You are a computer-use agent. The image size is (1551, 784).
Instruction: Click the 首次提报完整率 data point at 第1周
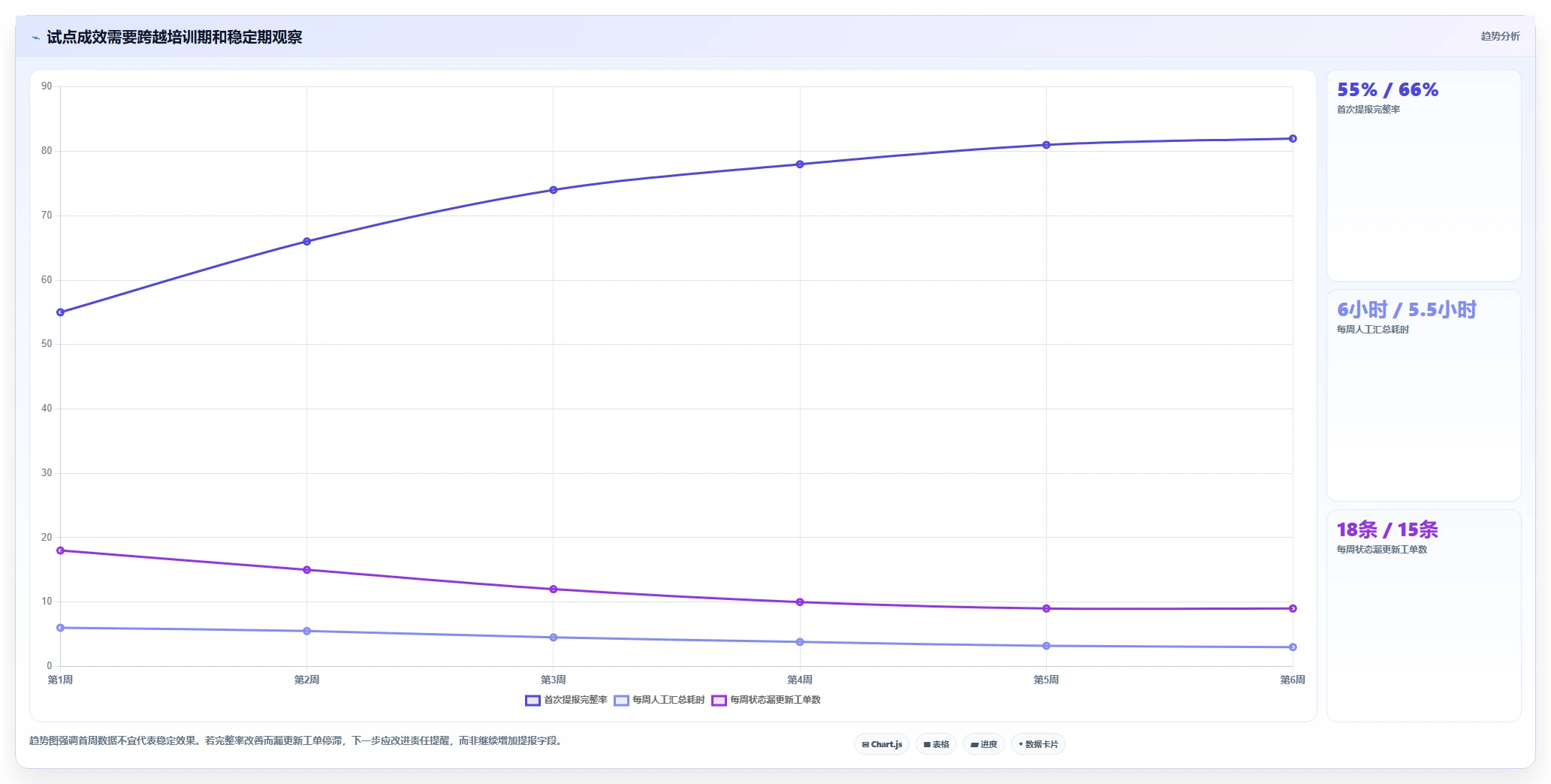tap(61, 312)
